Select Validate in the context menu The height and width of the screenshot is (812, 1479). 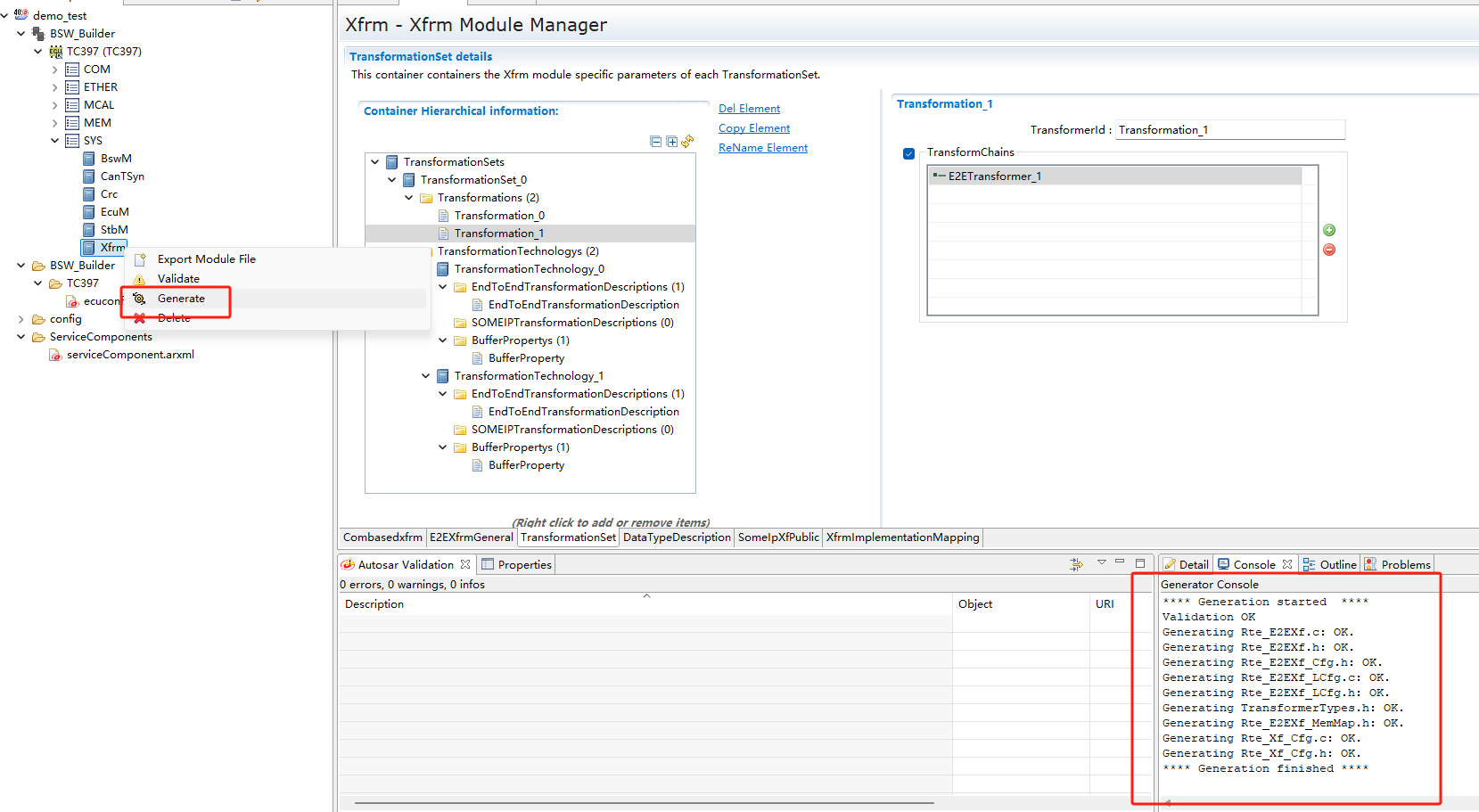pos(178,279)
